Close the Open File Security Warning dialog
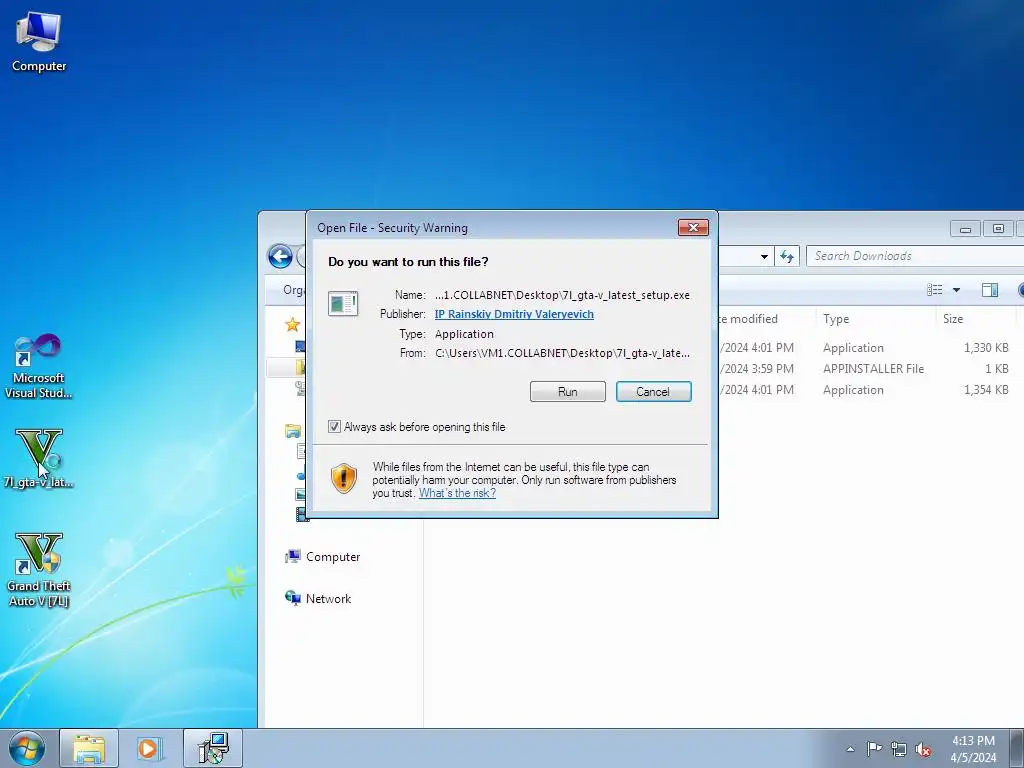Screen dimensions: 1024x768 tap(693, 227)
